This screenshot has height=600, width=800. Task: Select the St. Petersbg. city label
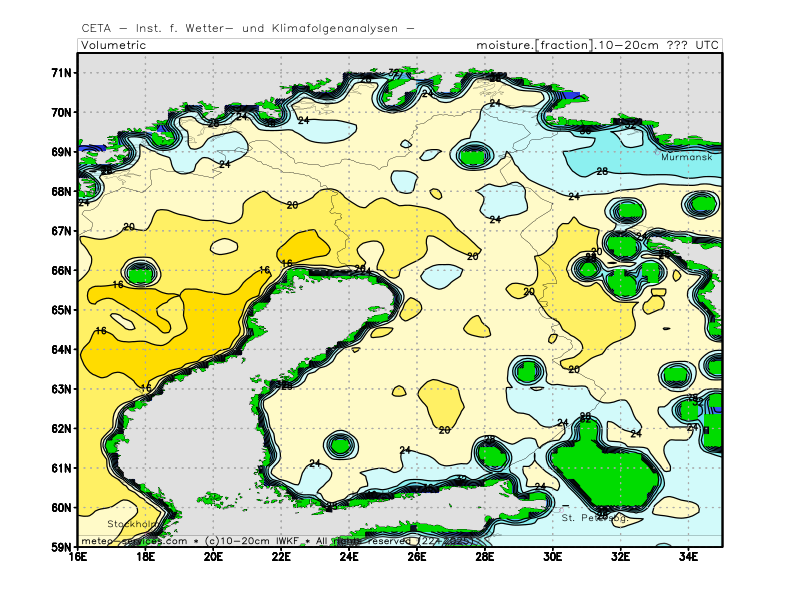(x=595, y=518)
